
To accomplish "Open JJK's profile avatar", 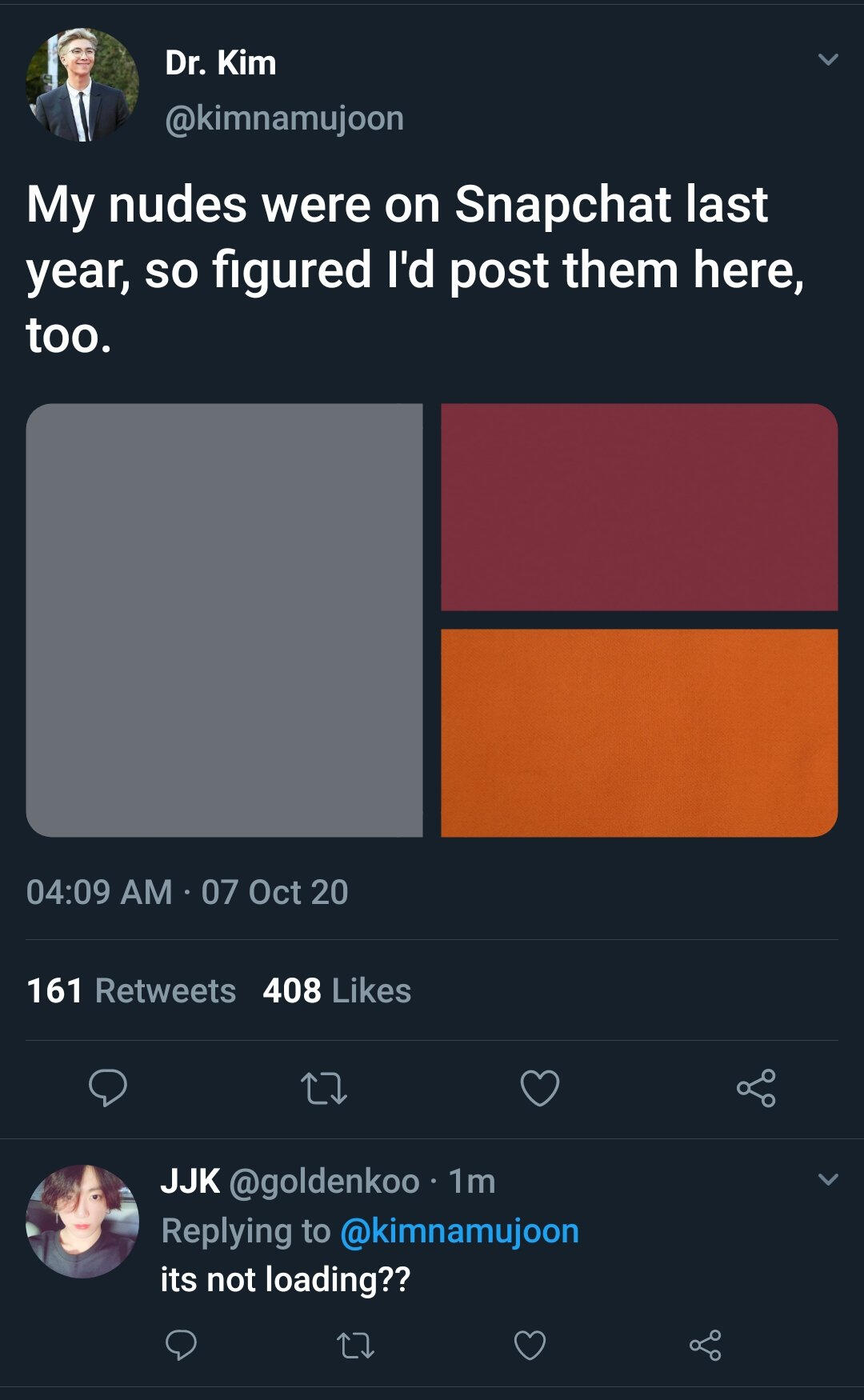I will click(82, 1221).
